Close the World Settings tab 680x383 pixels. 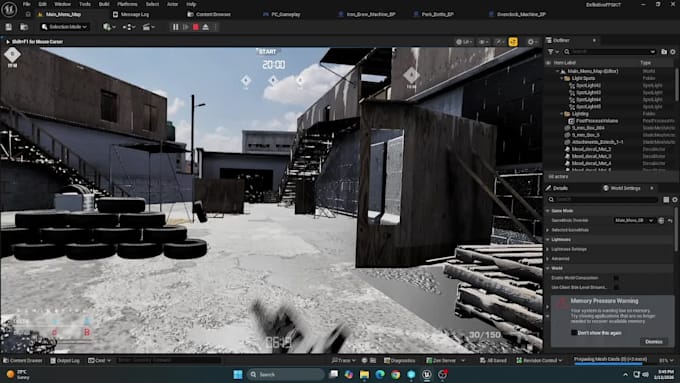[x=652, y=188]
